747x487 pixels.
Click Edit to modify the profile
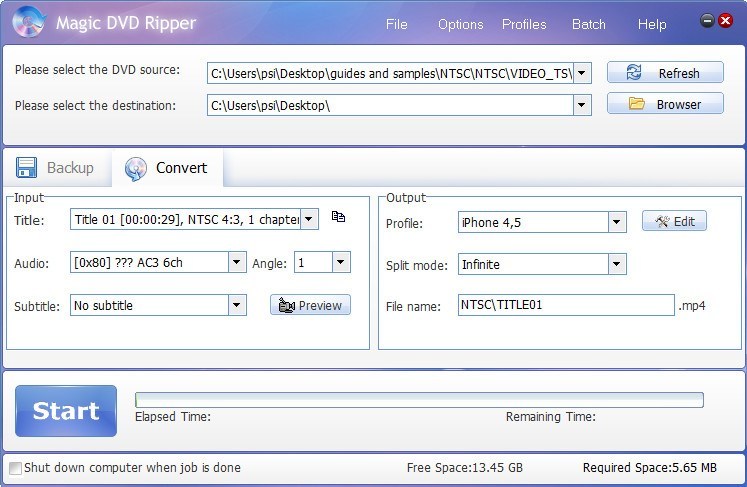tap(674, 221)
